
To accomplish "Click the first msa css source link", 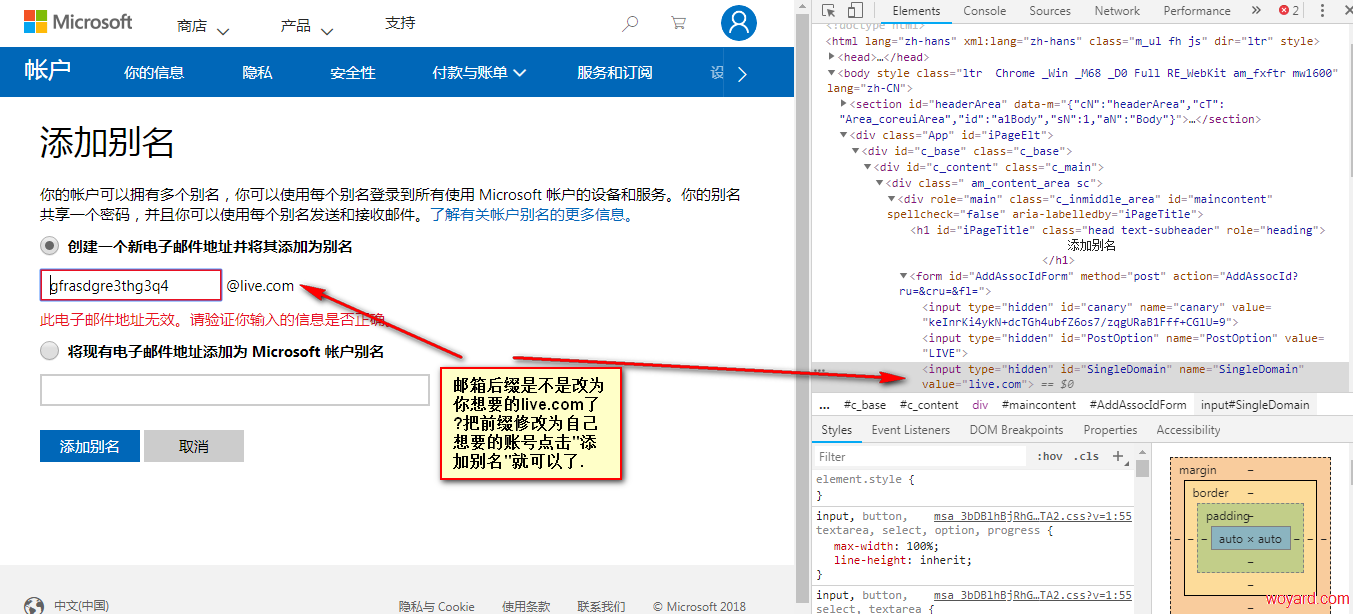I will click(x=1033, y=515).
